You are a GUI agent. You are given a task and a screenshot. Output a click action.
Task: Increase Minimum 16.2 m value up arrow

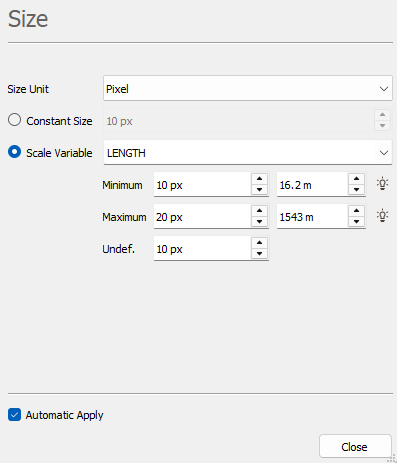(x=356, y=179)
